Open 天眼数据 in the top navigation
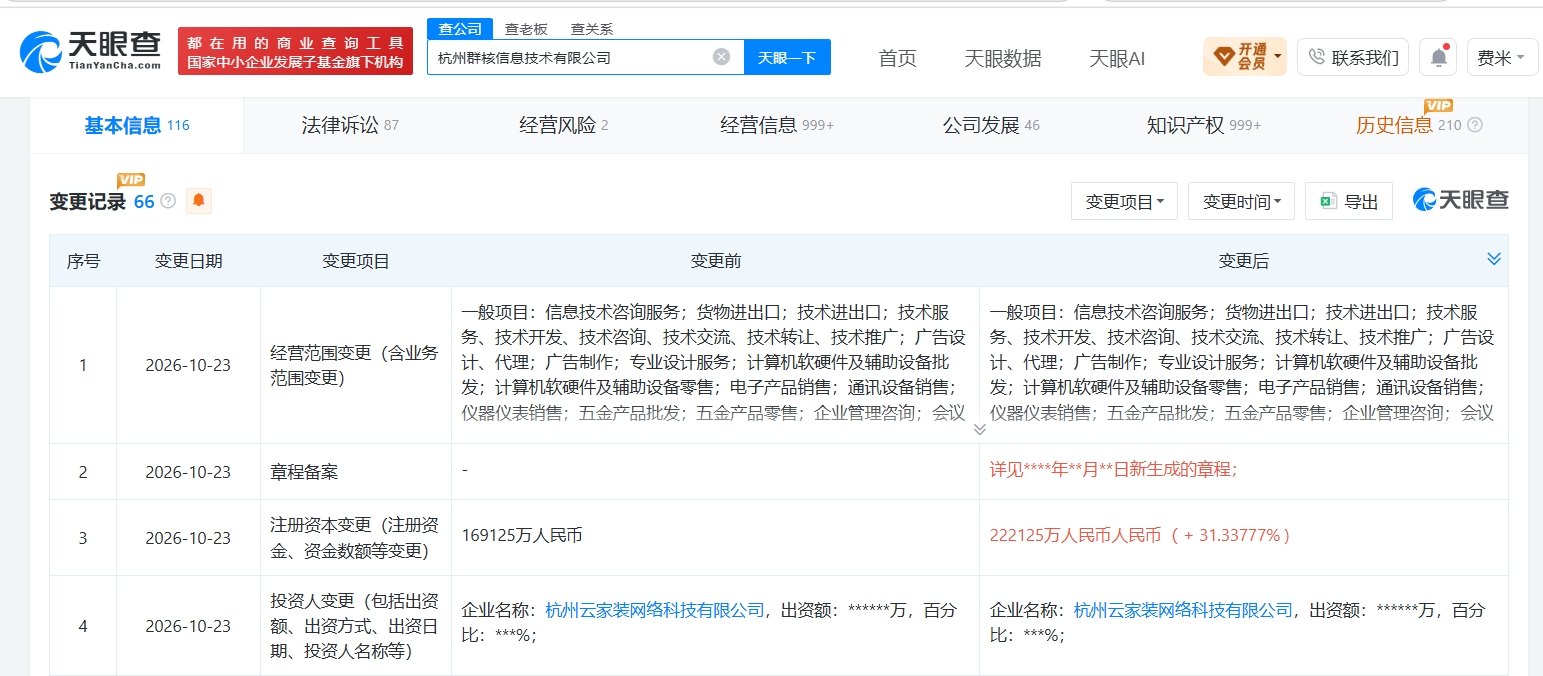 [x=1003, y=58]
